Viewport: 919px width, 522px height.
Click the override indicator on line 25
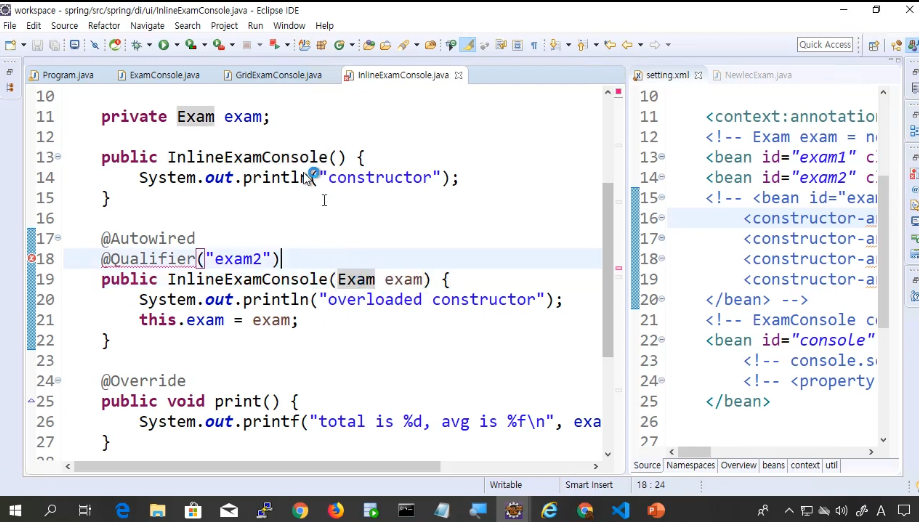pos(31,401)
